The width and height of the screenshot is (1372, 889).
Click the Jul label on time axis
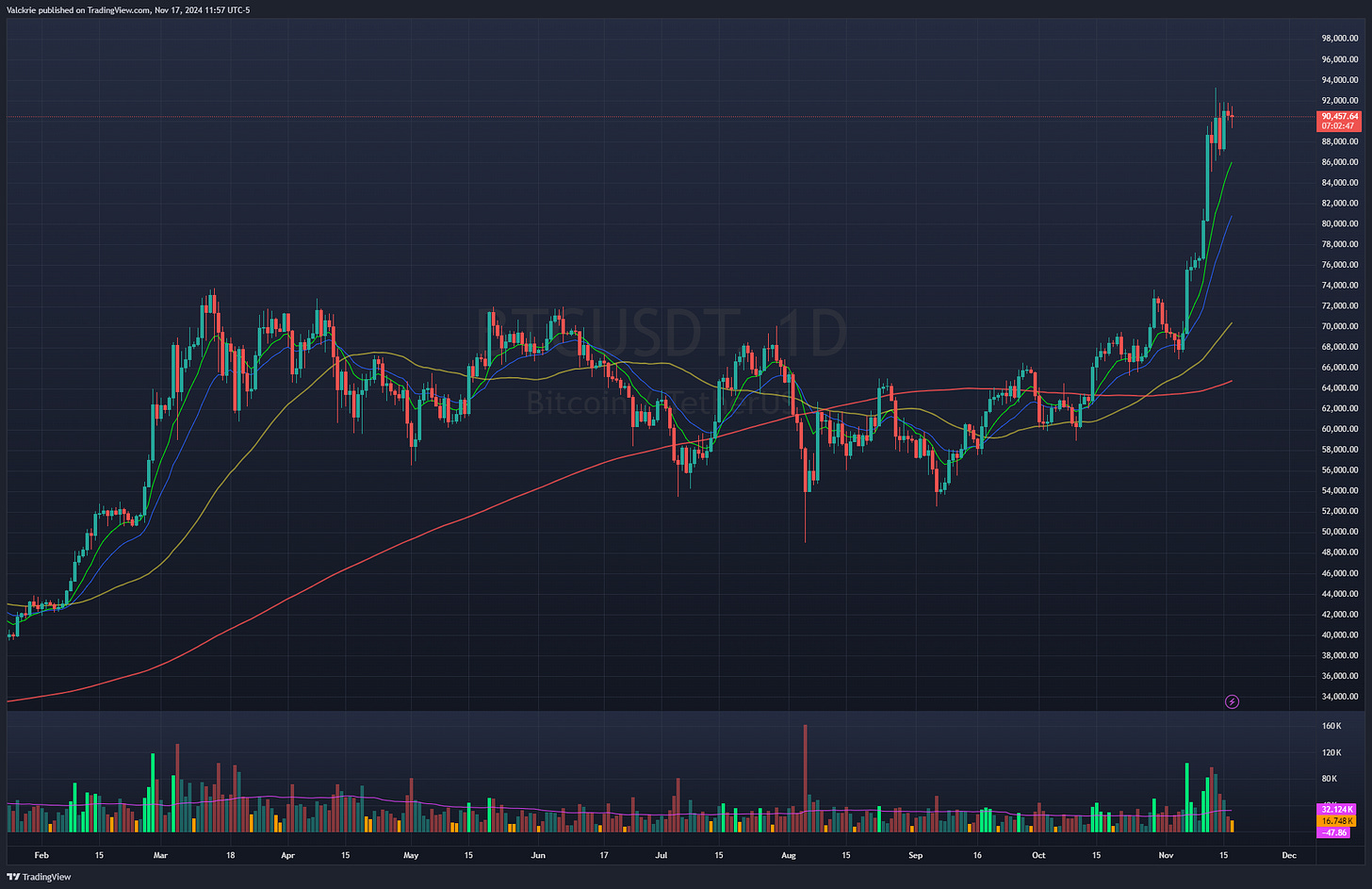661,856
